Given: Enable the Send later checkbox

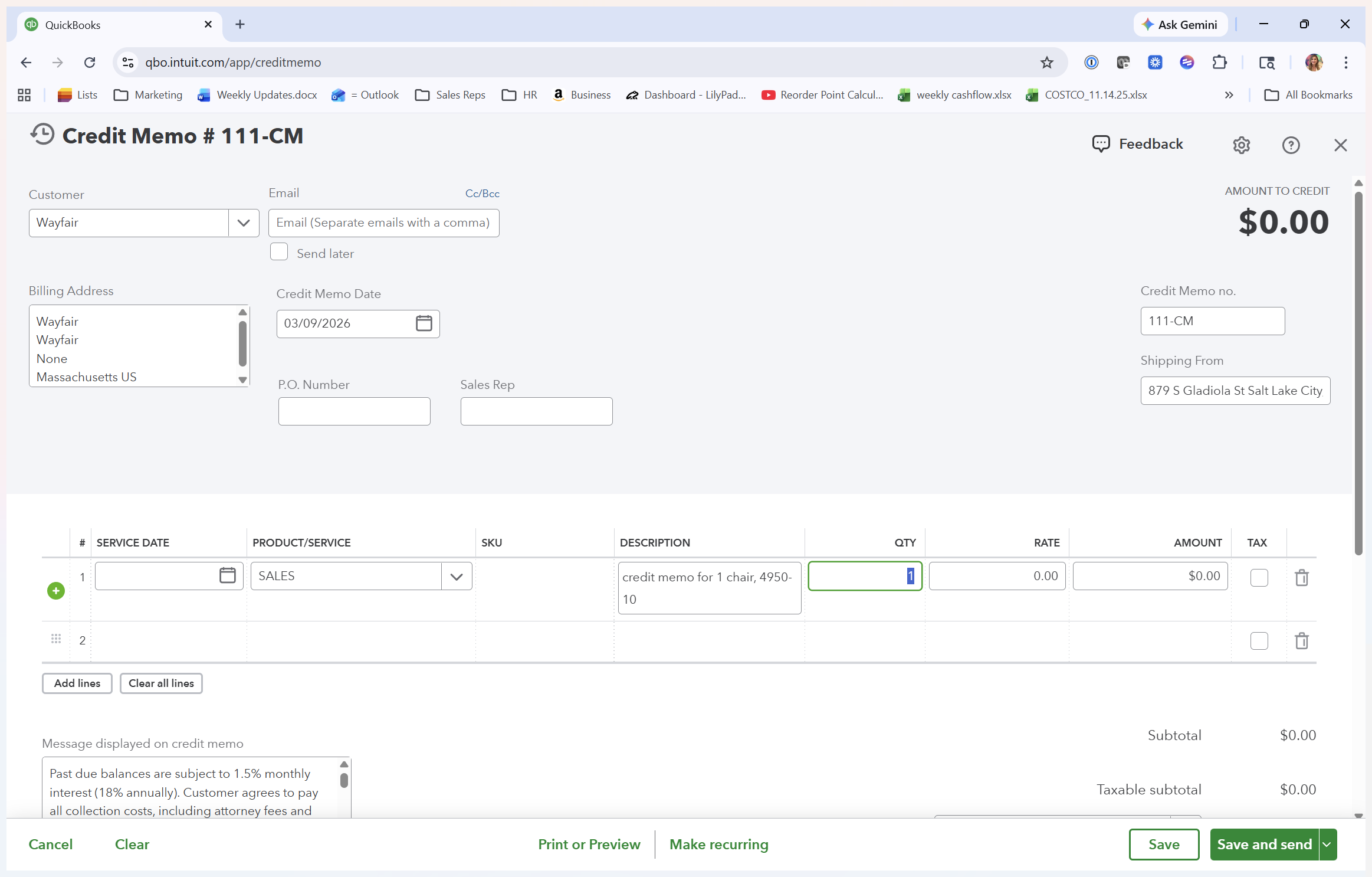Looking at the screenshot, I should point(279,252).
